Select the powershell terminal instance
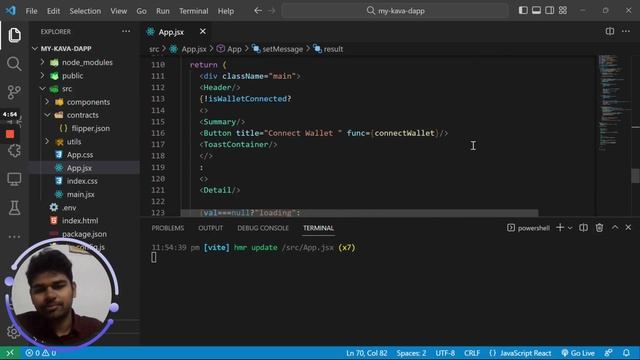The height and width of the screenshot is (360, 640). point(529,228)
